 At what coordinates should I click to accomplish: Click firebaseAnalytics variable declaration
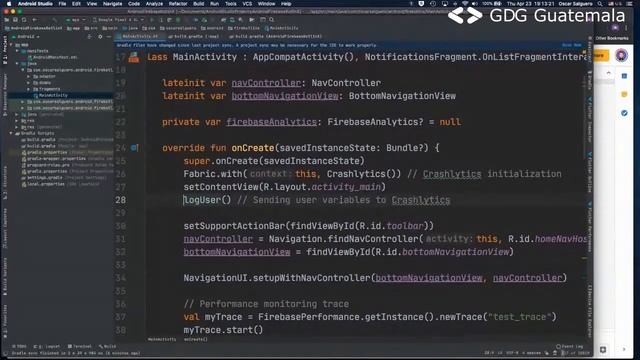(271, 122)
